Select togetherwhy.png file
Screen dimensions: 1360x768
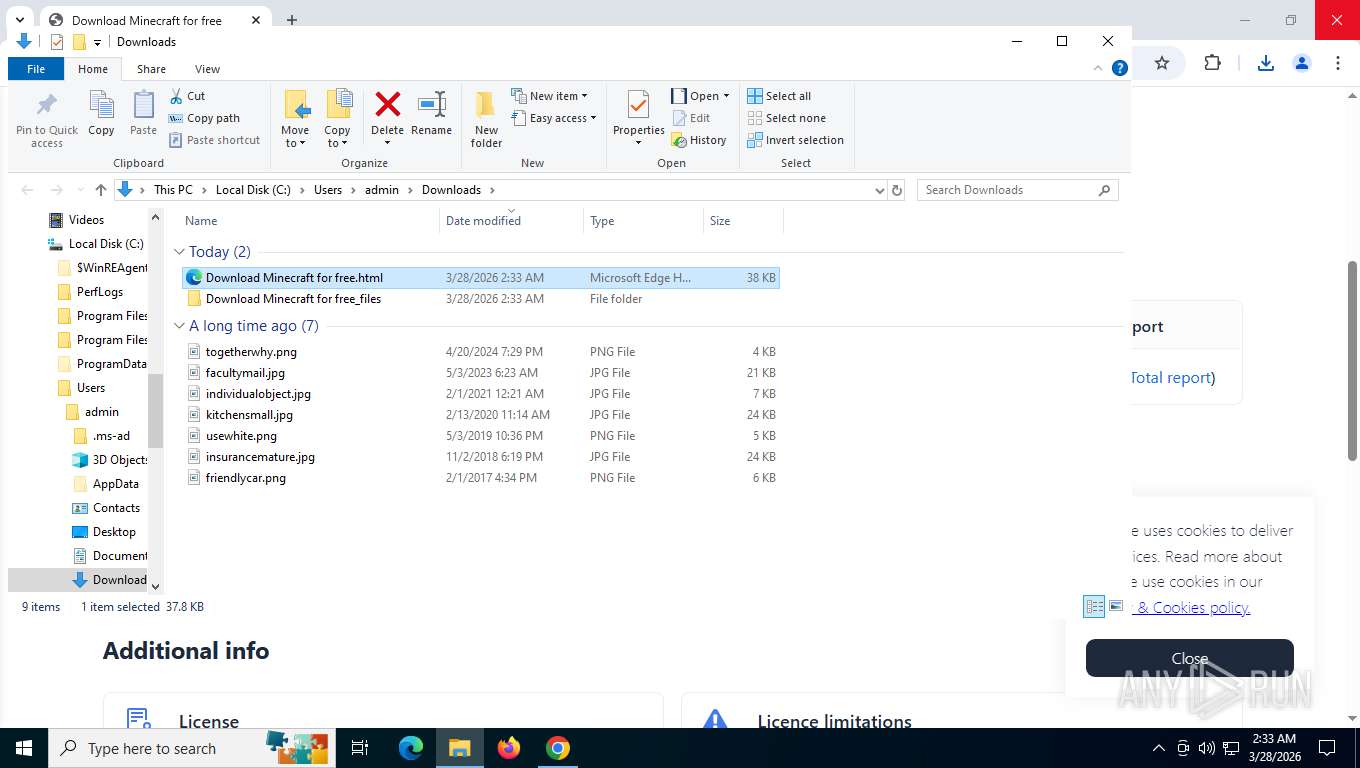pyautogui.click(x=251, y=352)
